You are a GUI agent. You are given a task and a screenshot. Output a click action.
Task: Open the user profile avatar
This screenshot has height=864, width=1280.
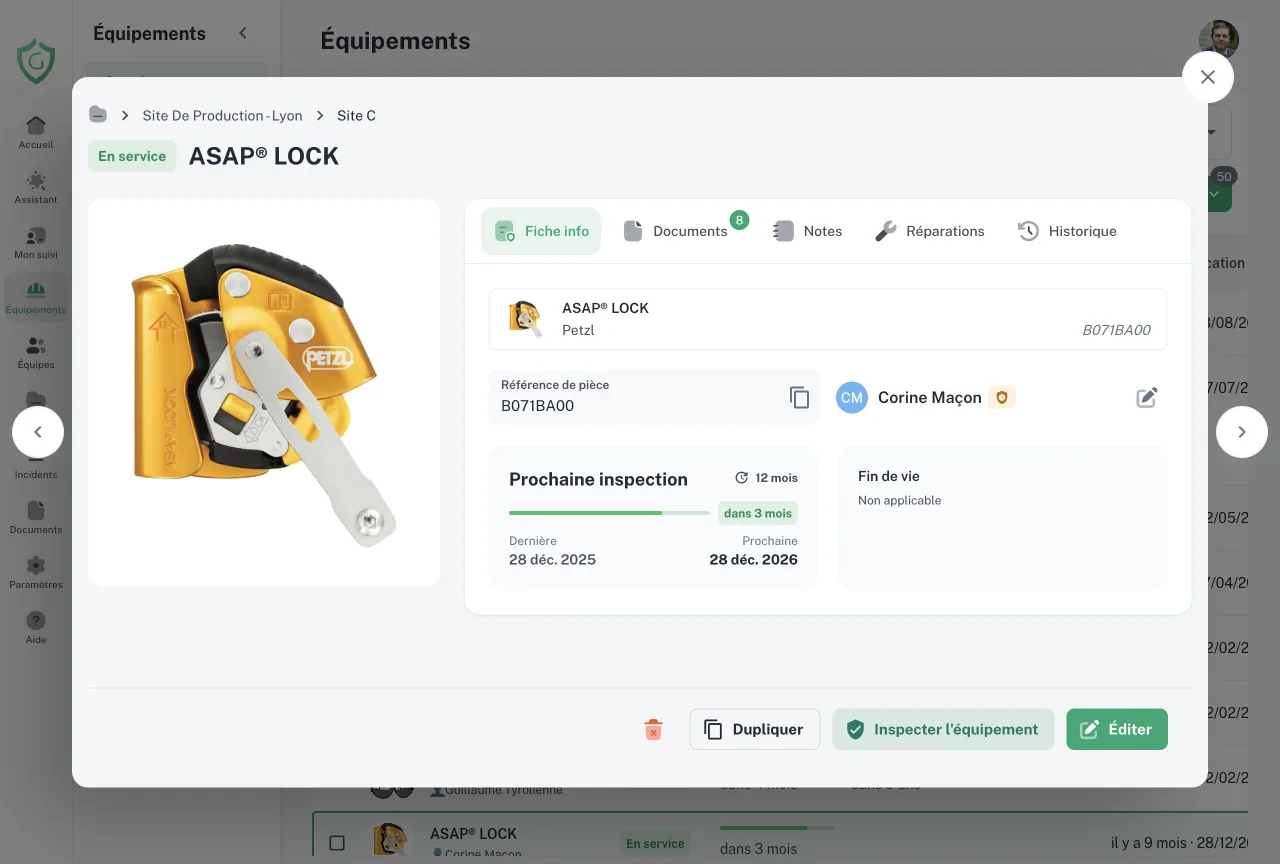(1219, 40)
